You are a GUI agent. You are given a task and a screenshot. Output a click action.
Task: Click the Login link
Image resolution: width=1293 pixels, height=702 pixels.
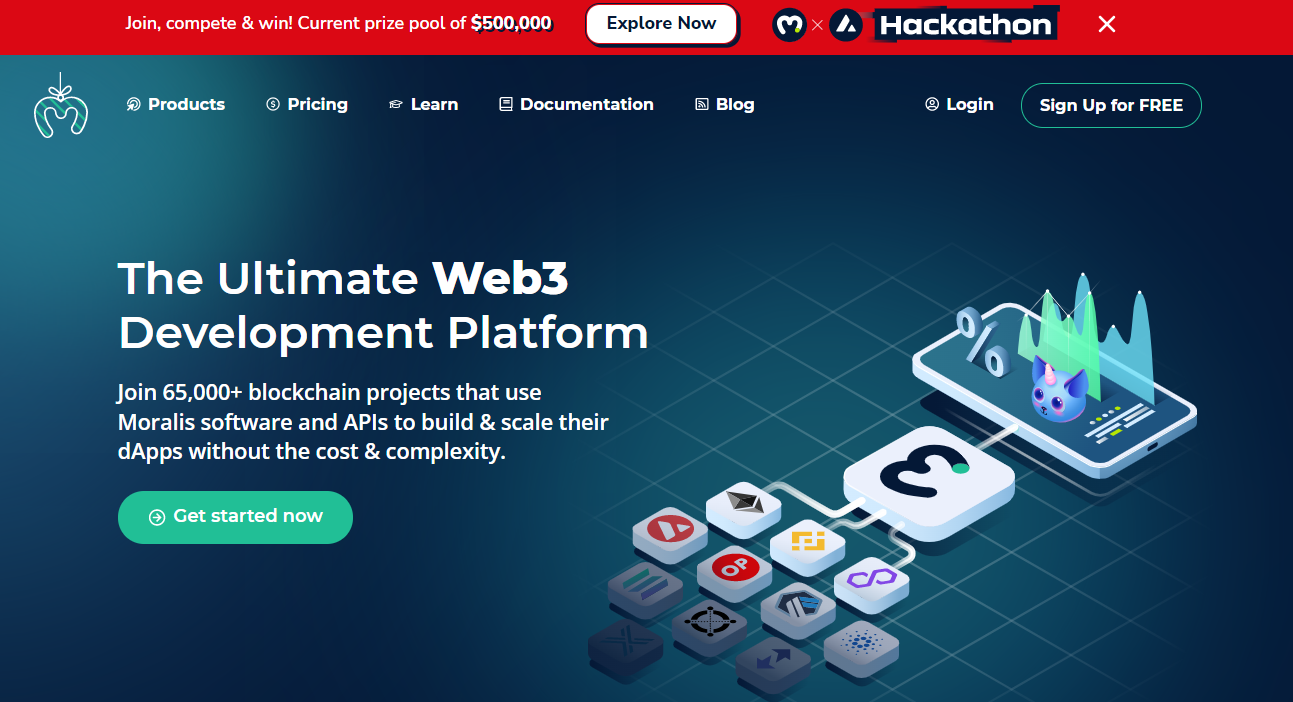(x=959, y=104)
